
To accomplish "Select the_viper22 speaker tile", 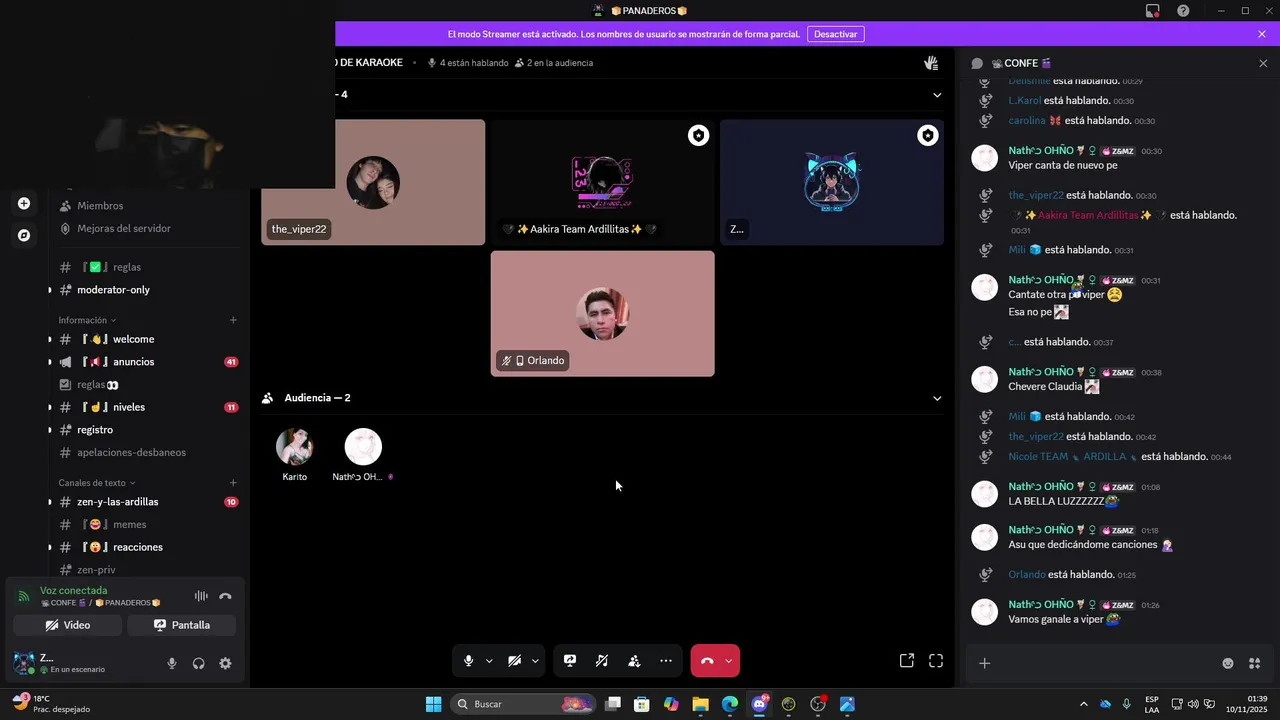I will click(x=373, y=182).
